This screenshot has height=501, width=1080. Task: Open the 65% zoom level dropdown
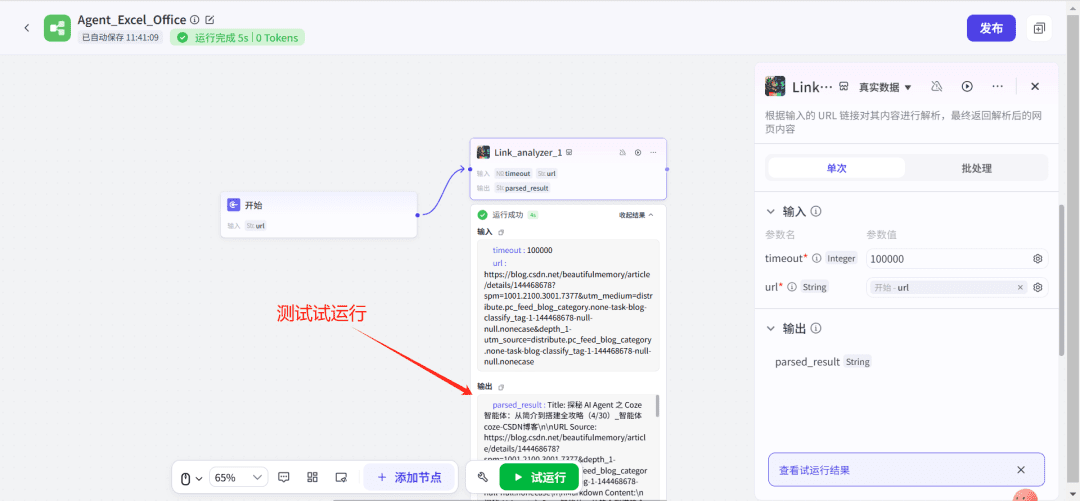tap(239, 478)
